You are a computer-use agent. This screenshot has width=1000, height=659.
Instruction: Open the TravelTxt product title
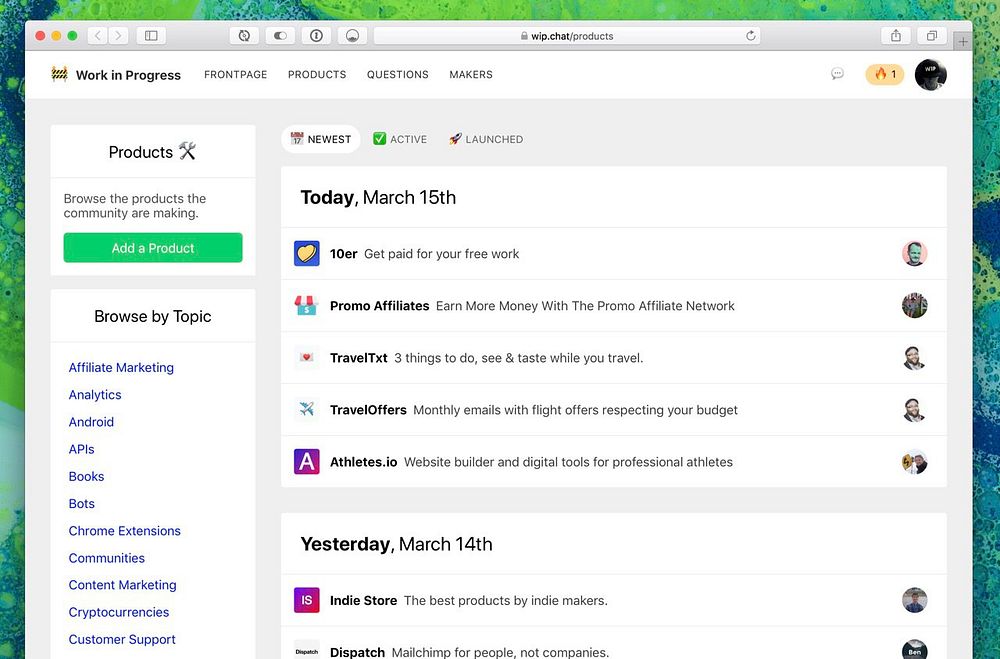358,358
